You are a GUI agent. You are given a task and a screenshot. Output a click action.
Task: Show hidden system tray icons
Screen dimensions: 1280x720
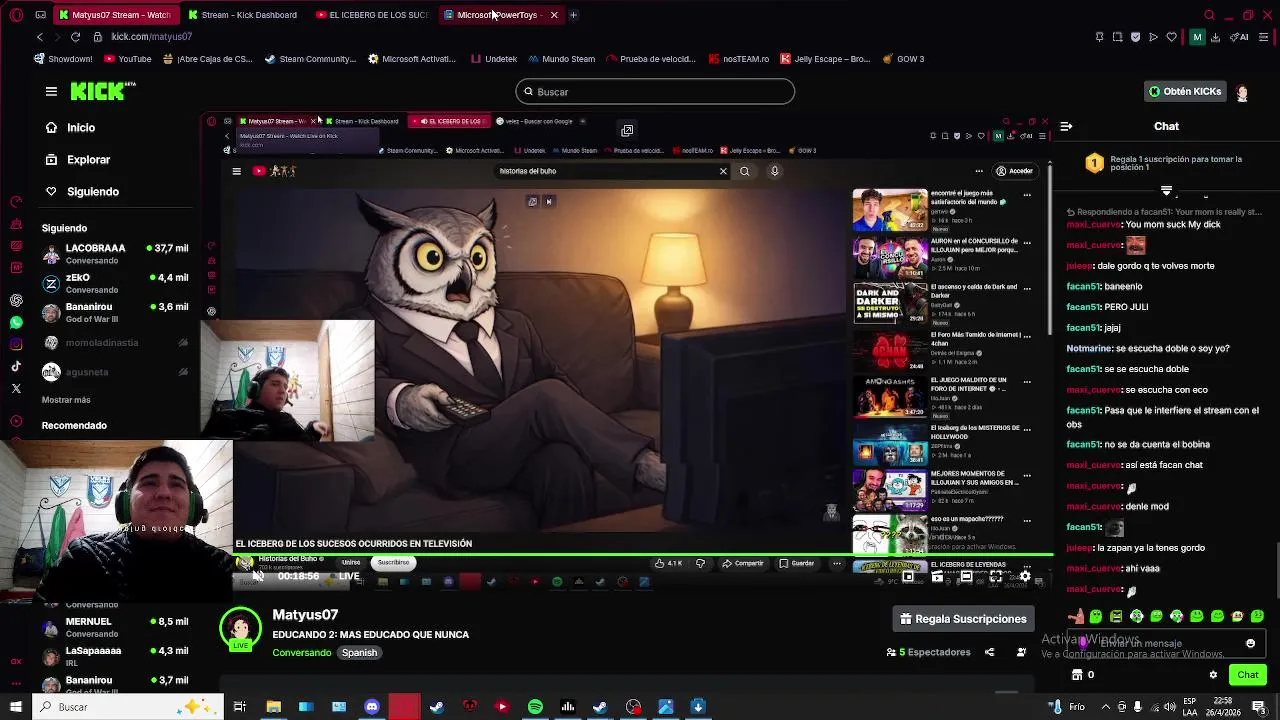click(x=1105, y=707)
